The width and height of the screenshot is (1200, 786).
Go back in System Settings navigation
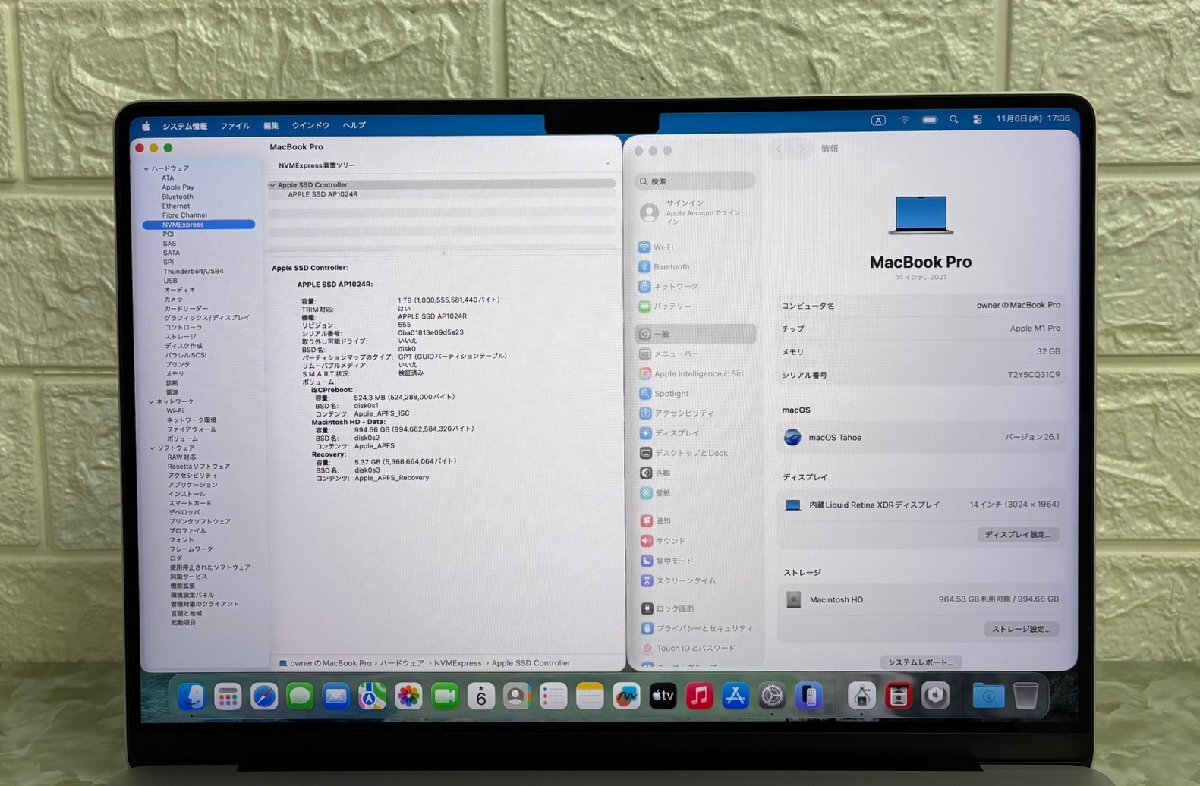click(781, 149)
